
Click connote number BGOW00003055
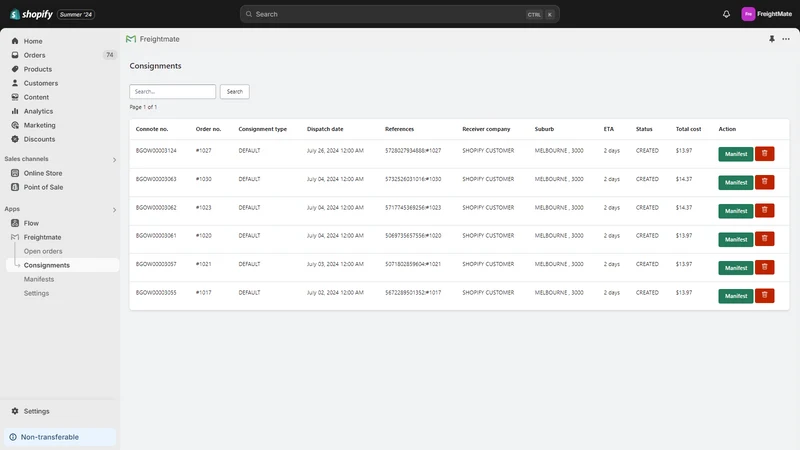[x=156, y=293]
